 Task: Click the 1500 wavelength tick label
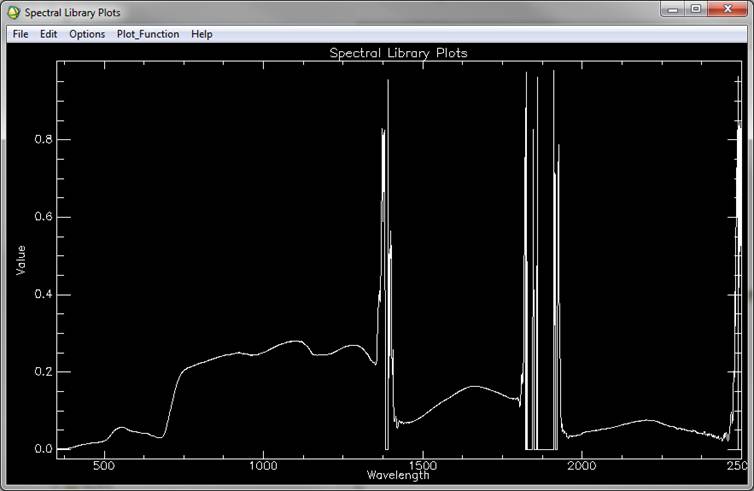point(422,466)
